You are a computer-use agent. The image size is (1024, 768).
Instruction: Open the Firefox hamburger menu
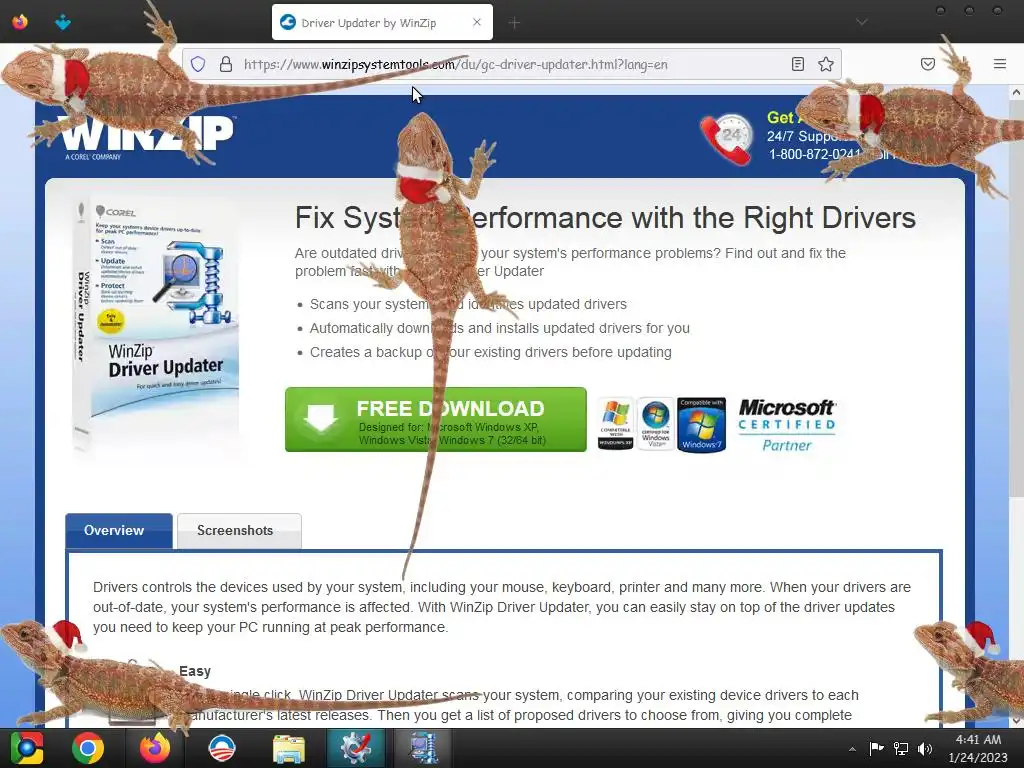coord(1000,64)
